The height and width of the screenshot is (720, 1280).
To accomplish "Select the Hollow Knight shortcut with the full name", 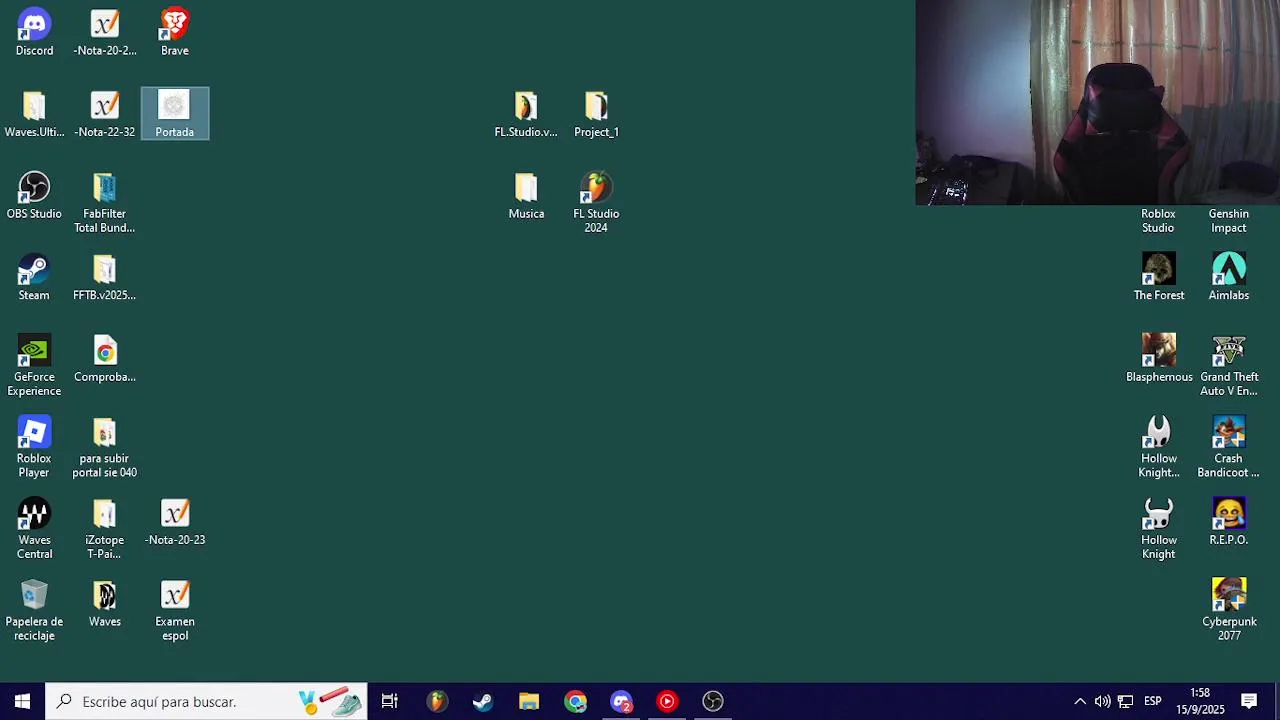I will point(1159,528).
